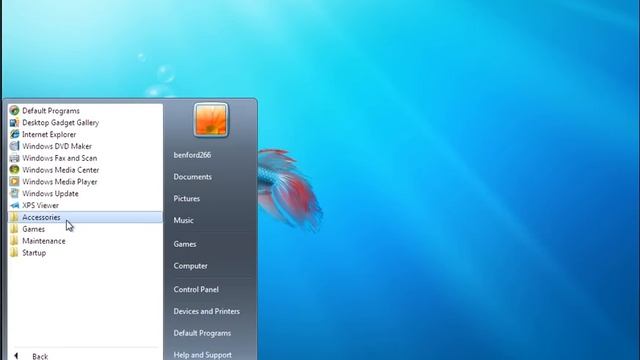Image resolution: width=640 pixels, height=360 pixels.
Task: Click the Maintenance folder icon
Action: (15, 241)
